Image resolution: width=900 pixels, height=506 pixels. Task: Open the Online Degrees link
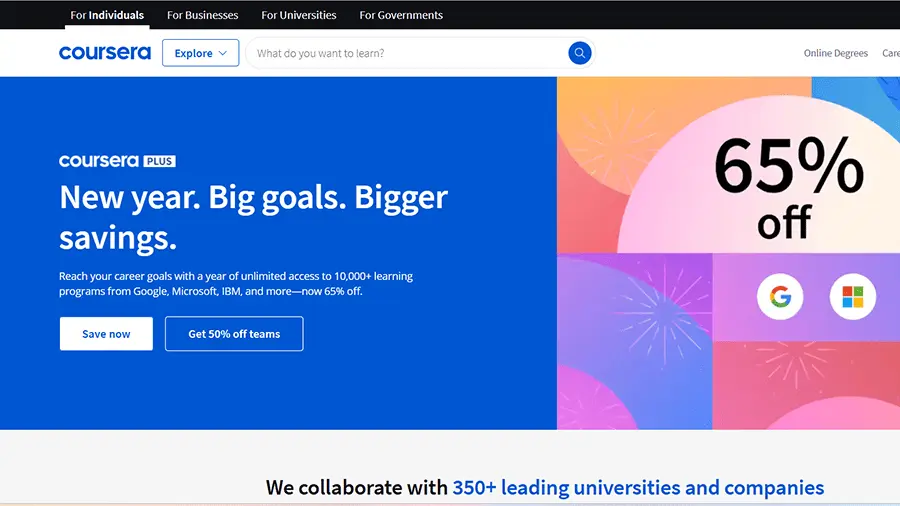pyautogui.click(x=836, y=53)
